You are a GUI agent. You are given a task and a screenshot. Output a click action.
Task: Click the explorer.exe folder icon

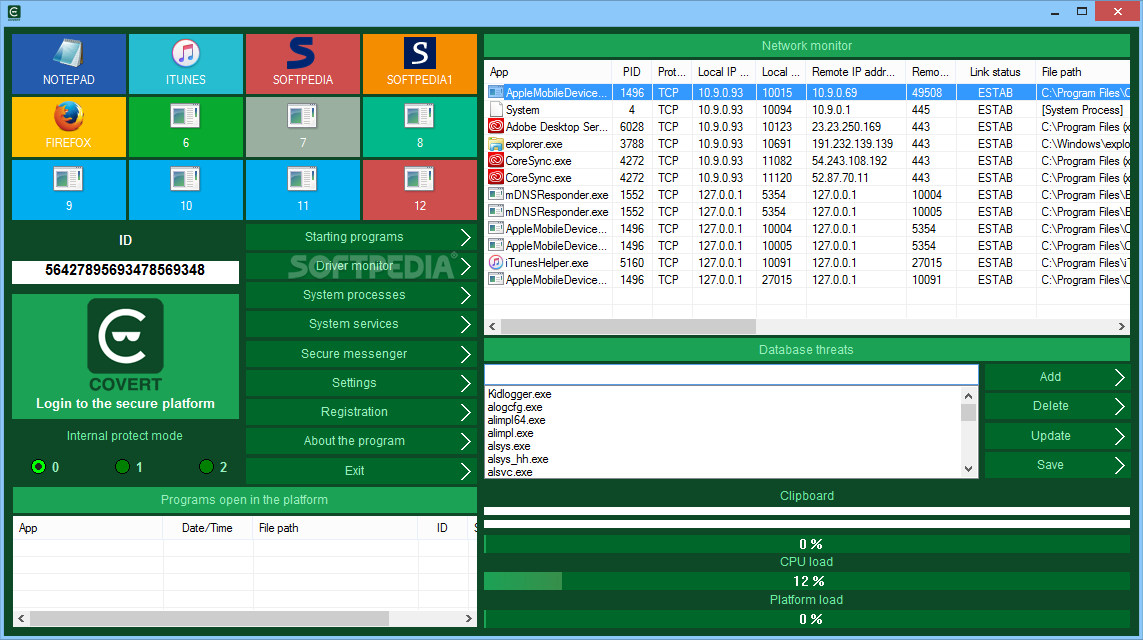coord(496,144)
